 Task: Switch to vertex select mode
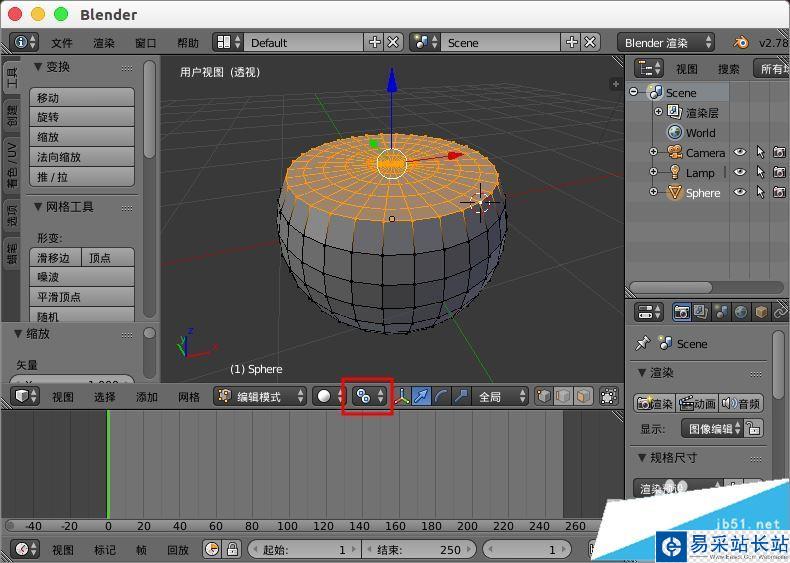(543, 396)
